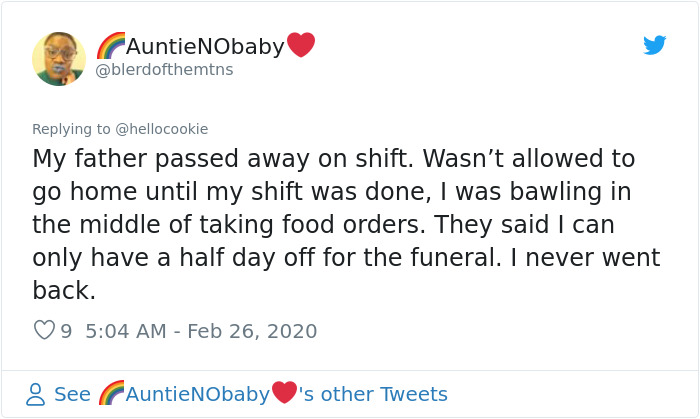Click the person silhouette icon in footer

pyautogui.click(x=35, y=394)
